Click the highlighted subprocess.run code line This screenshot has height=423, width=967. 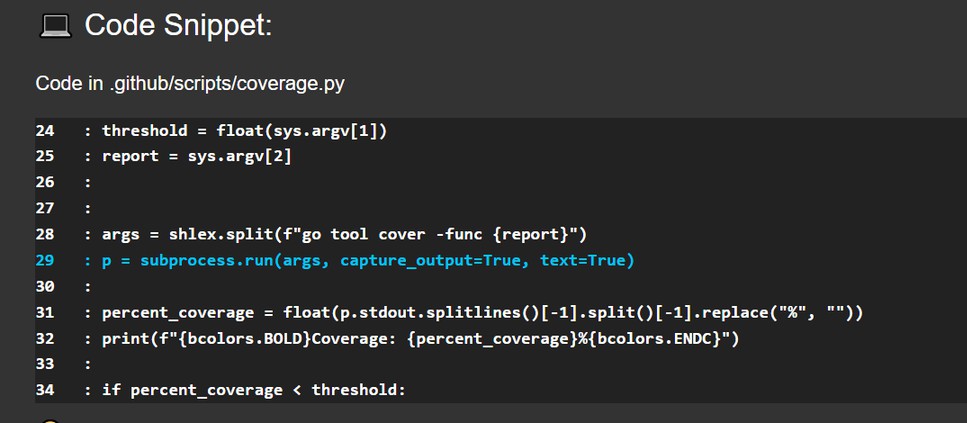pyautogui.click(x=368, y=260)
